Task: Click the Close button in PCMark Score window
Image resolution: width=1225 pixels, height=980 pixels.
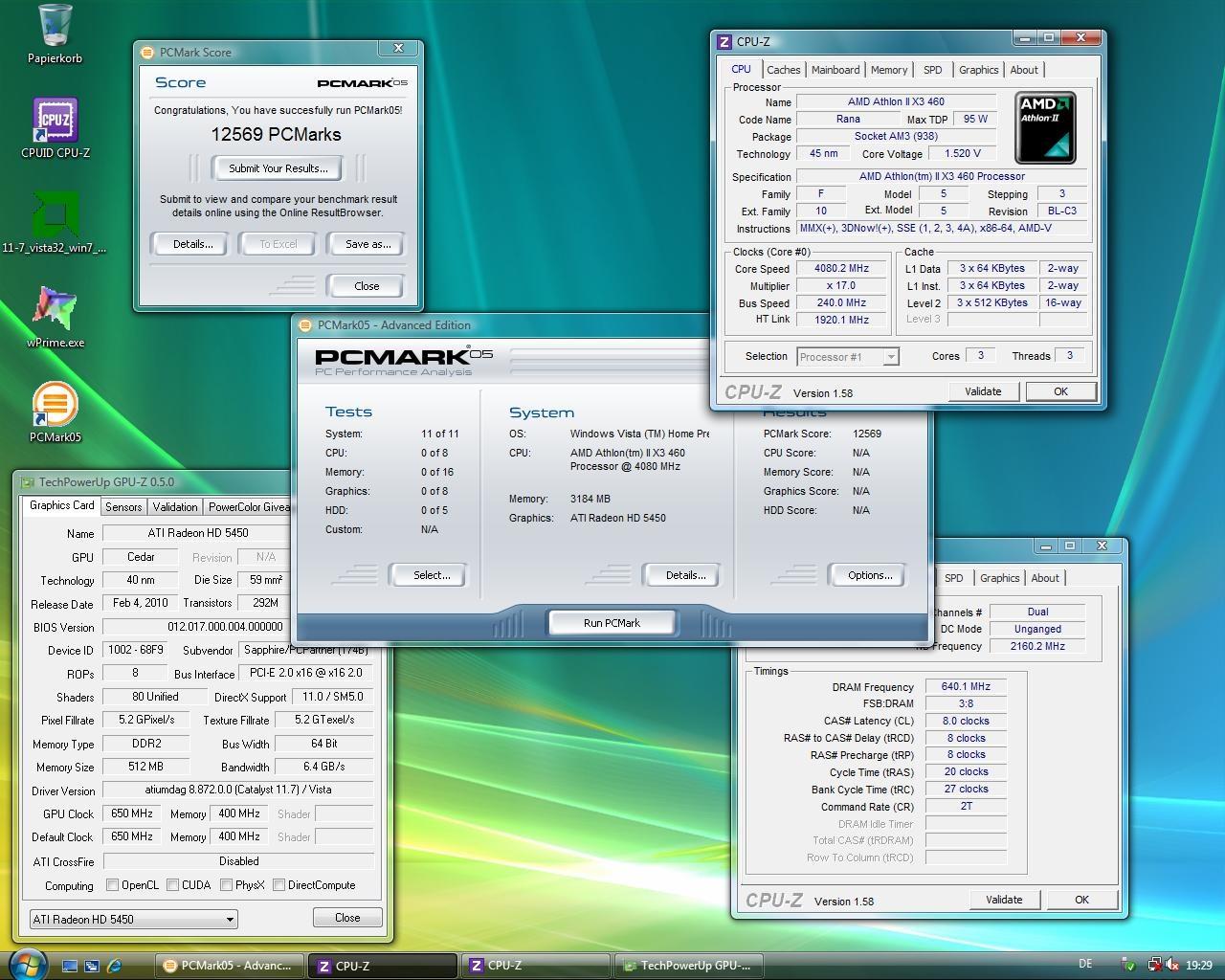Action: coord(366,286)
